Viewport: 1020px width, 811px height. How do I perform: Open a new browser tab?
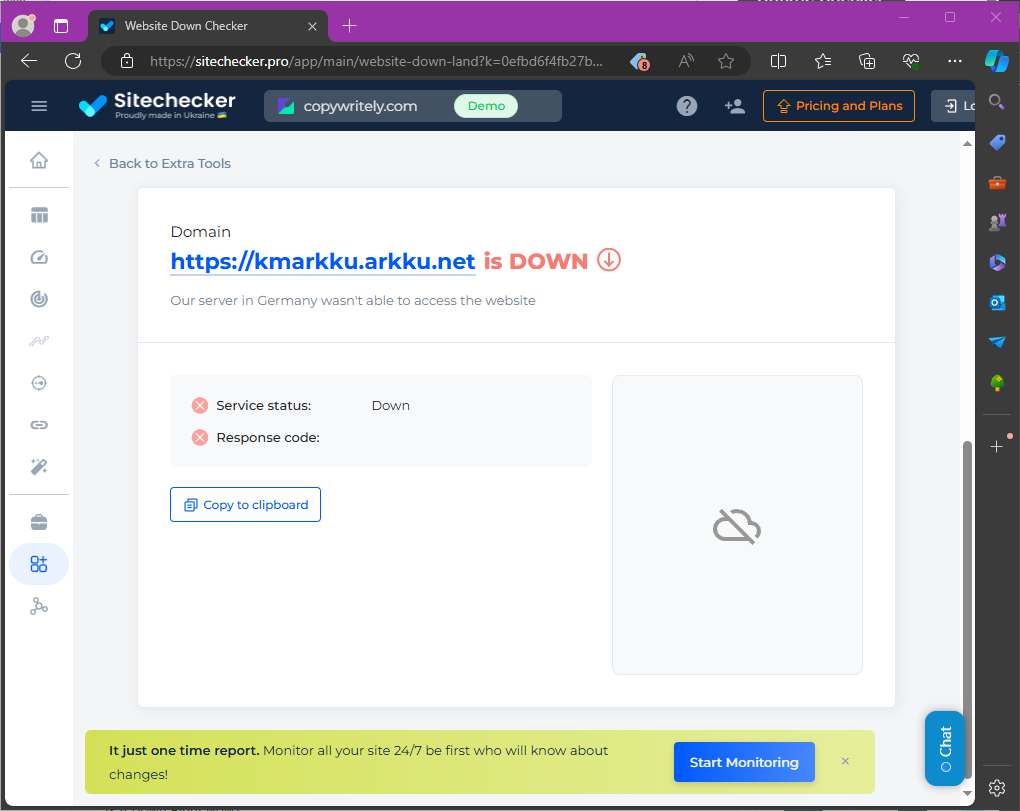[349, 26]
